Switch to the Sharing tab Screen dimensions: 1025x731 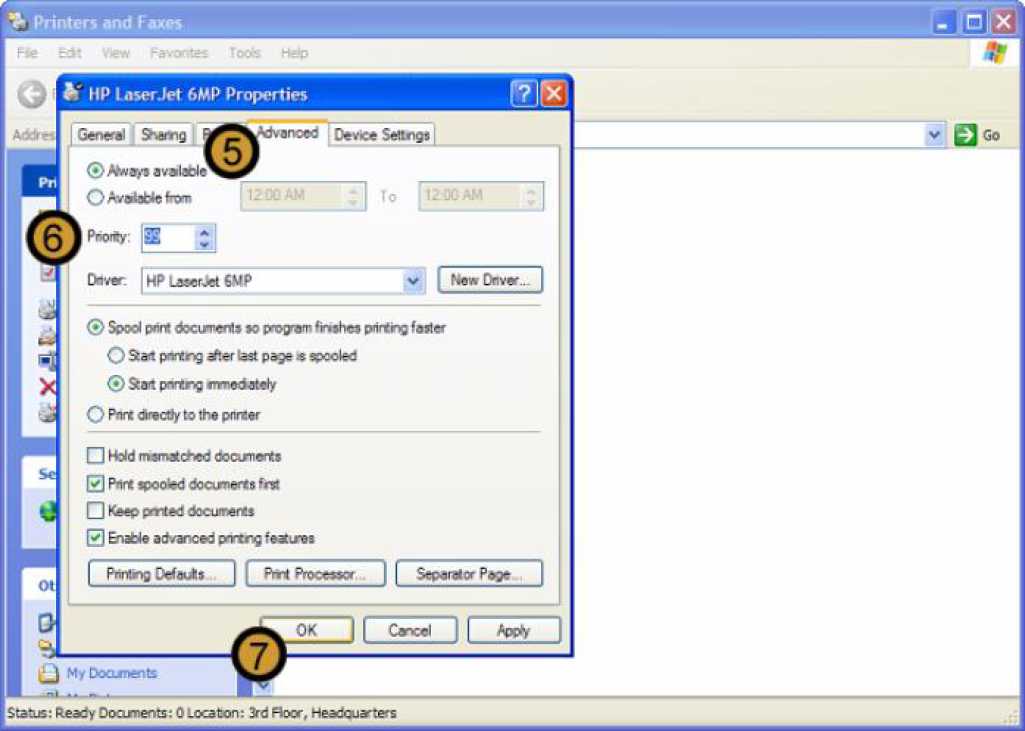point(163,135)
